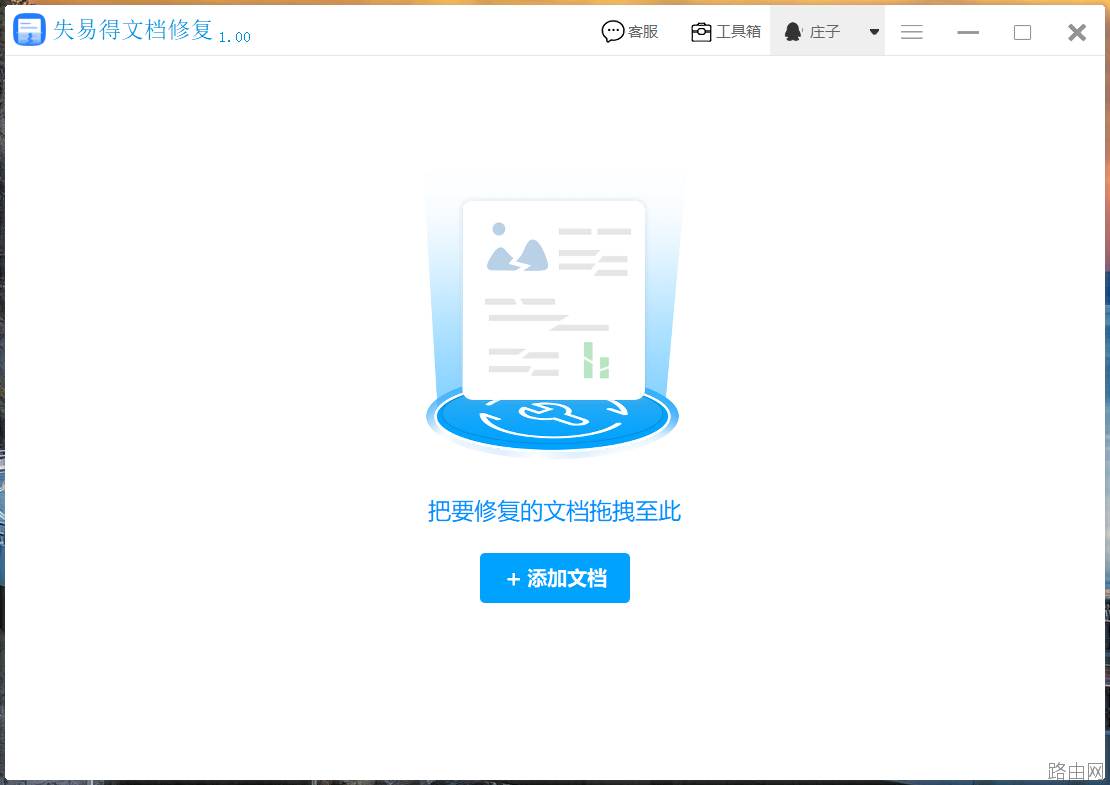
Task: Click the picture icon in document illustration
Action: pyautogui.click(x=517, y=247)
